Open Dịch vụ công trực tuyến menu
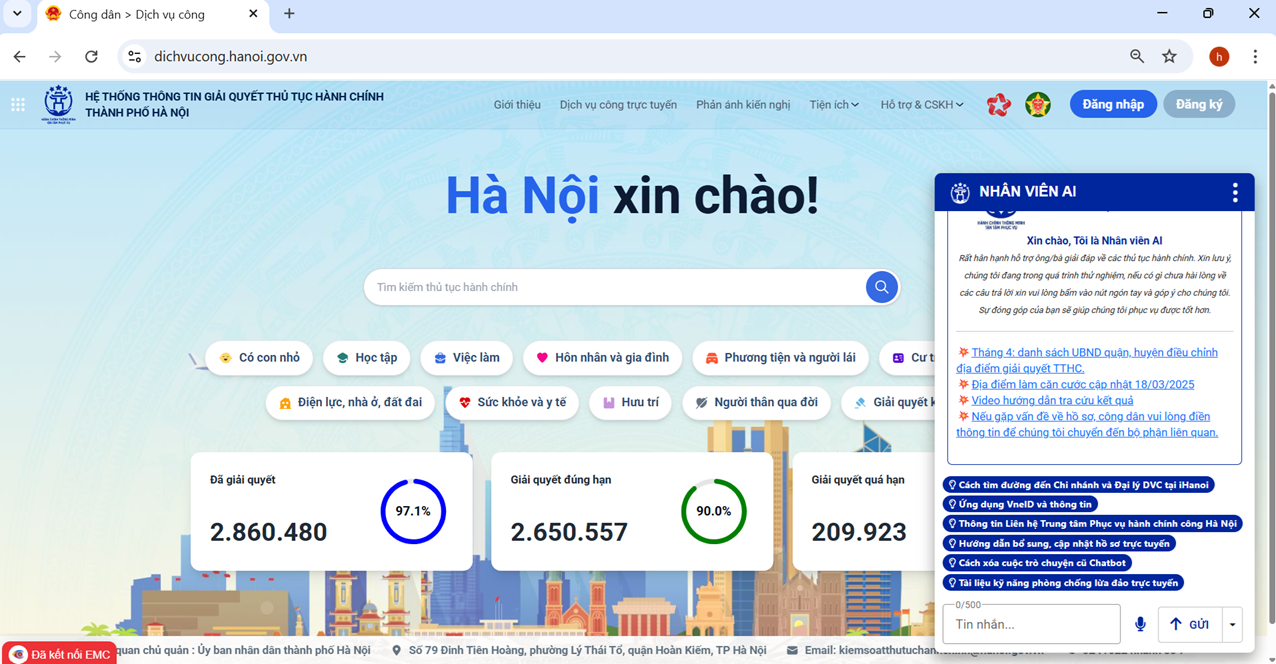 (x=618, y=104)
